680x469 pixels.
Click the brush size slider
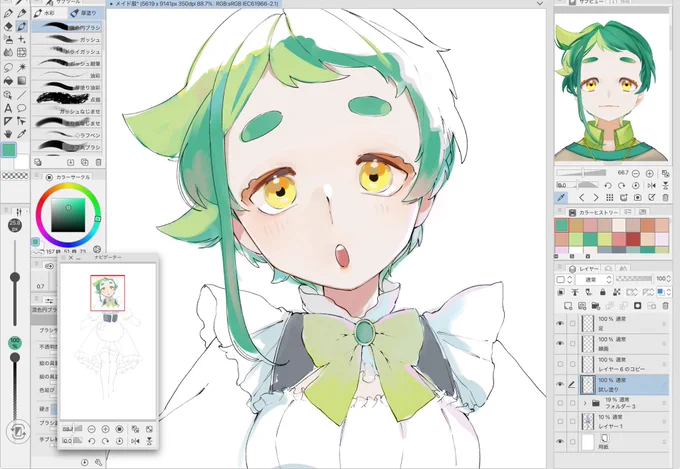pyautogui.click(x=15, y=282)
